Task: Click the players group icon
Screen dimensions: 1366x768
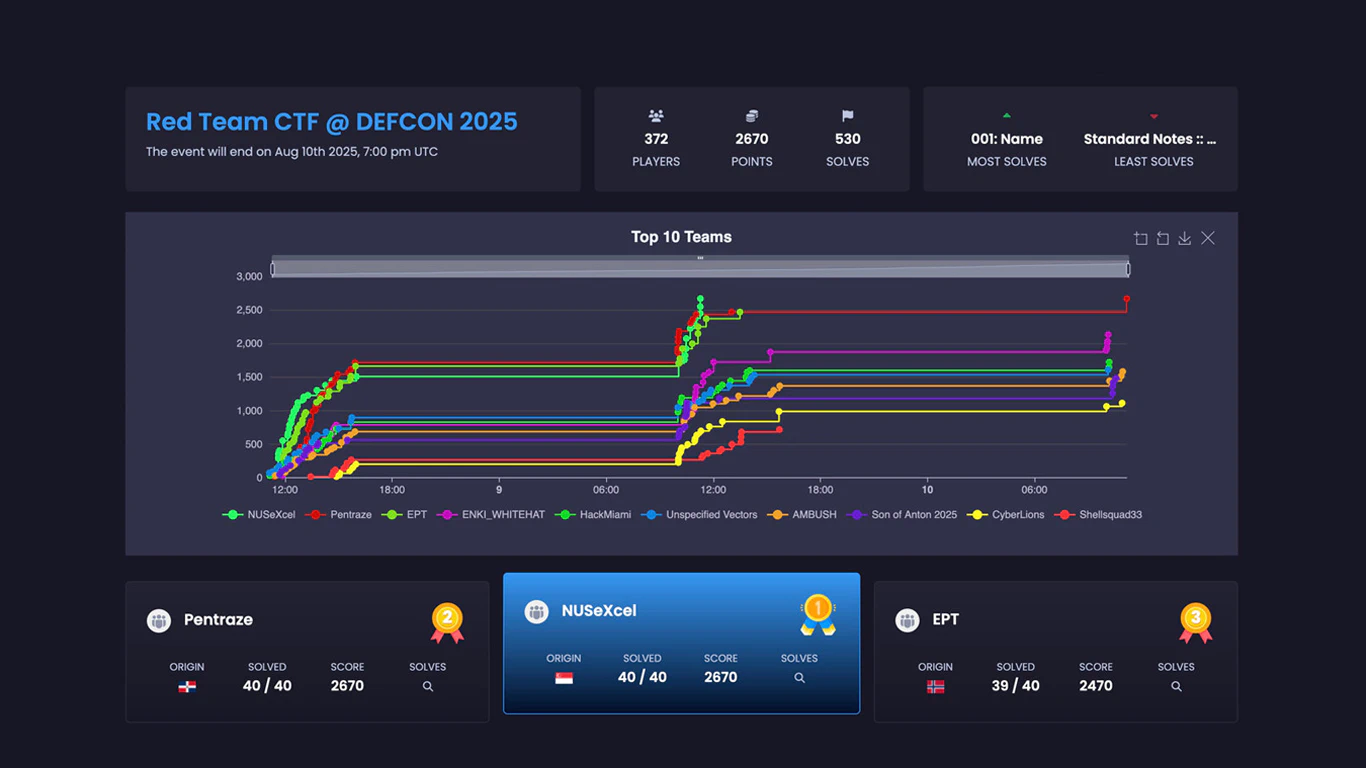Action: 656,116
